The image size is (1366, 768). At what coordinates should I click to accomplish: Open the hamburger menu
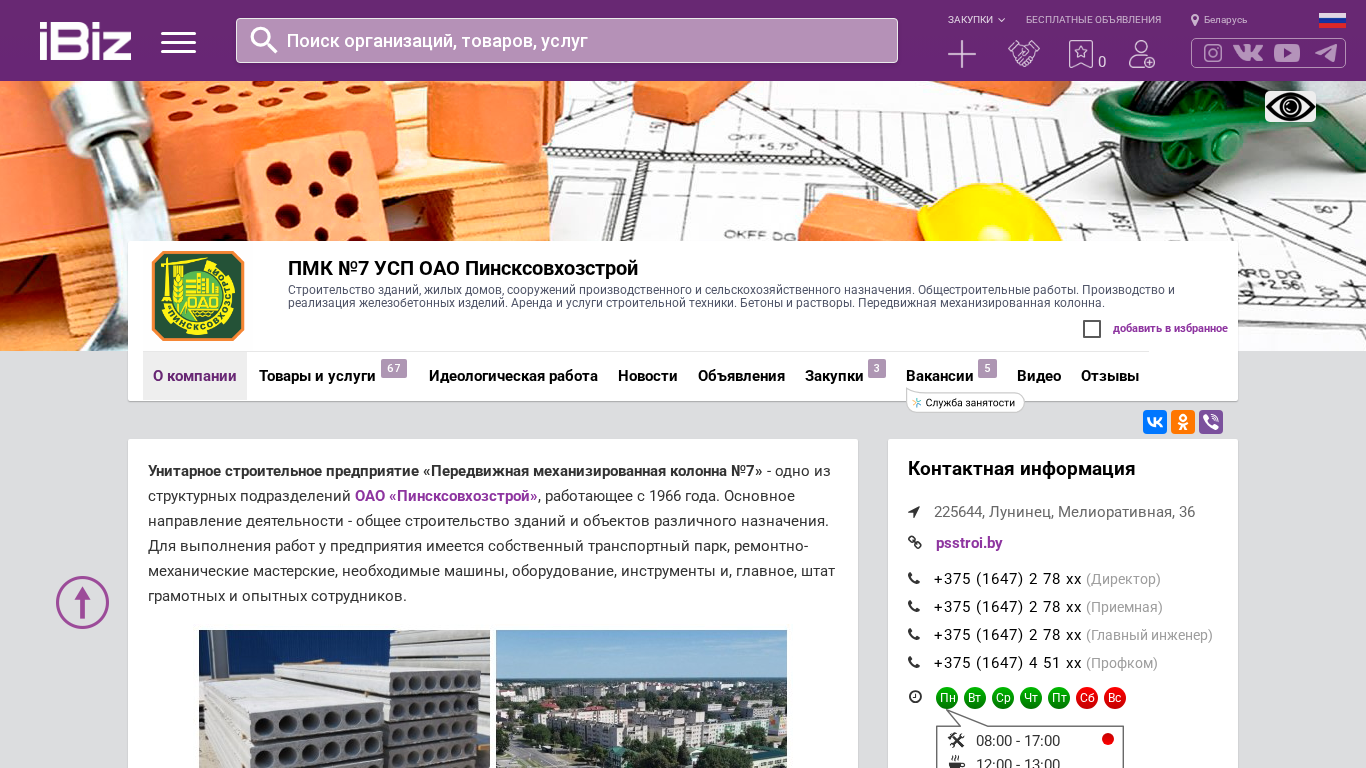pos(178,42)
